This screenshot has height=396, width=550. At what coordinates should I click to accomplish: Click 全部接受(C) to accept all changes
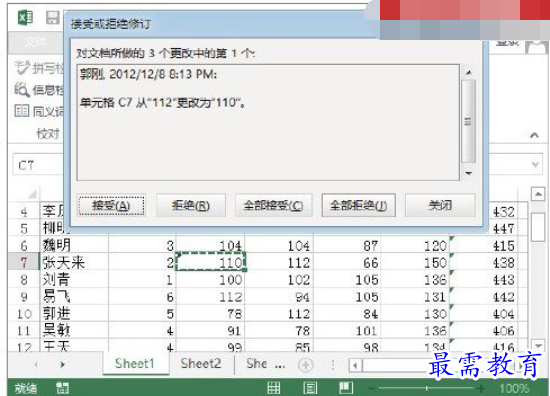pos(273,205)
